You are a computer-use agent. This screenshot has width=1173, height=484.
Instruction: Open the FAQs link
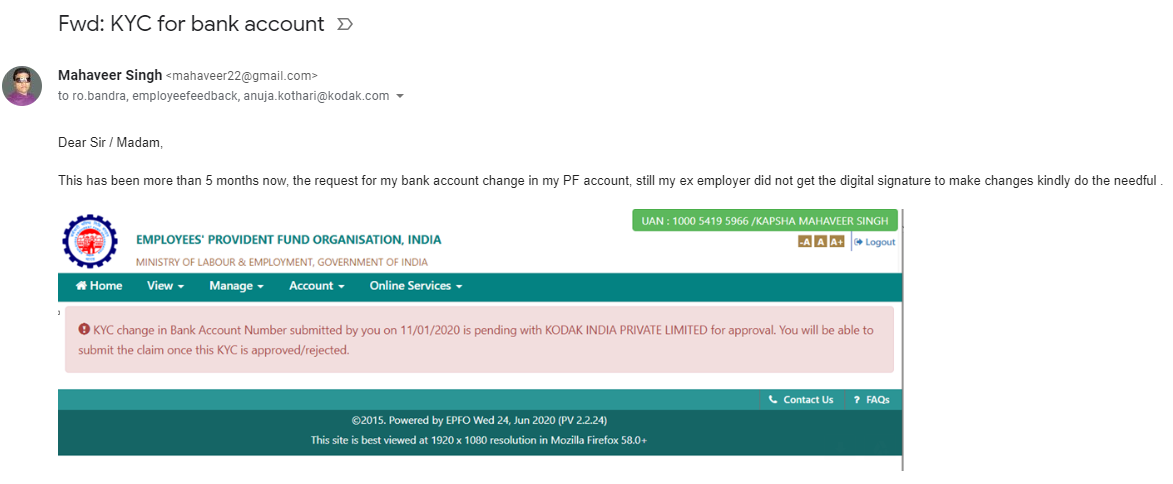point(872,399)
